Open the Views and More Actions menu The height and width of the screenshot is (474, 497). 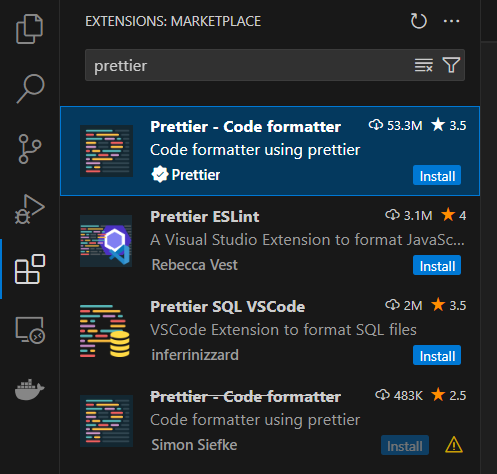451,21
